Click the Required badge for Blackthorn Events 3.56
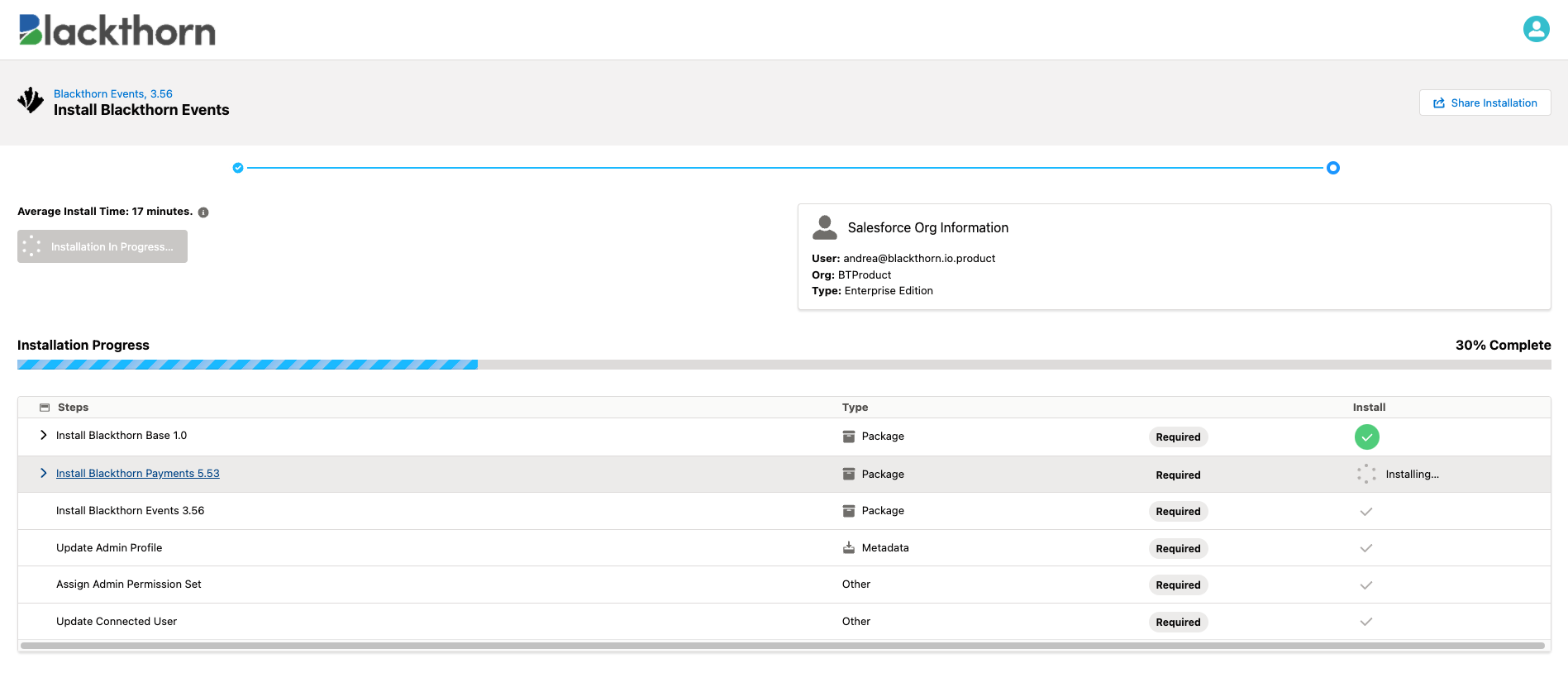1568x692 pixels. pyautogui.click(x=1178, y=511)
